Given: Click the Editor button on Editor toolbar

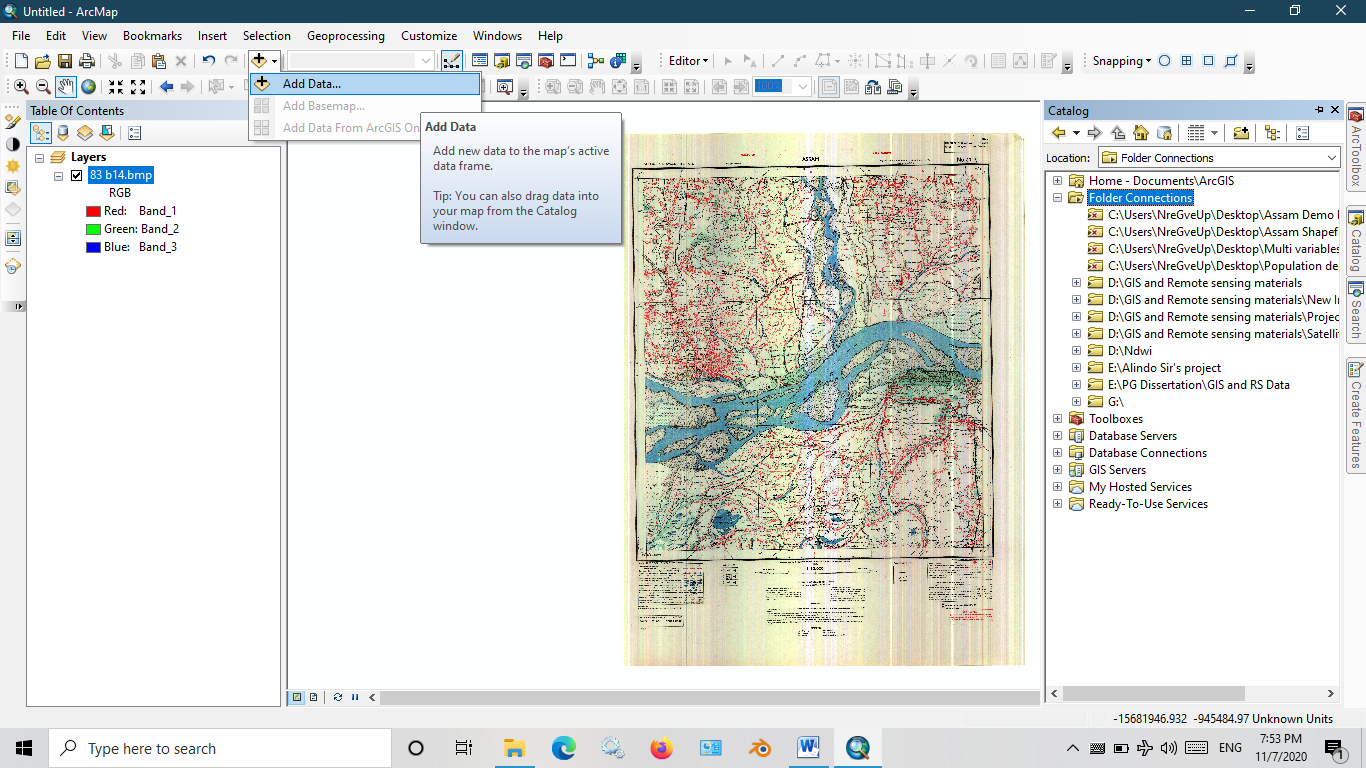Looking at the screenshot, I should point(686,61).
